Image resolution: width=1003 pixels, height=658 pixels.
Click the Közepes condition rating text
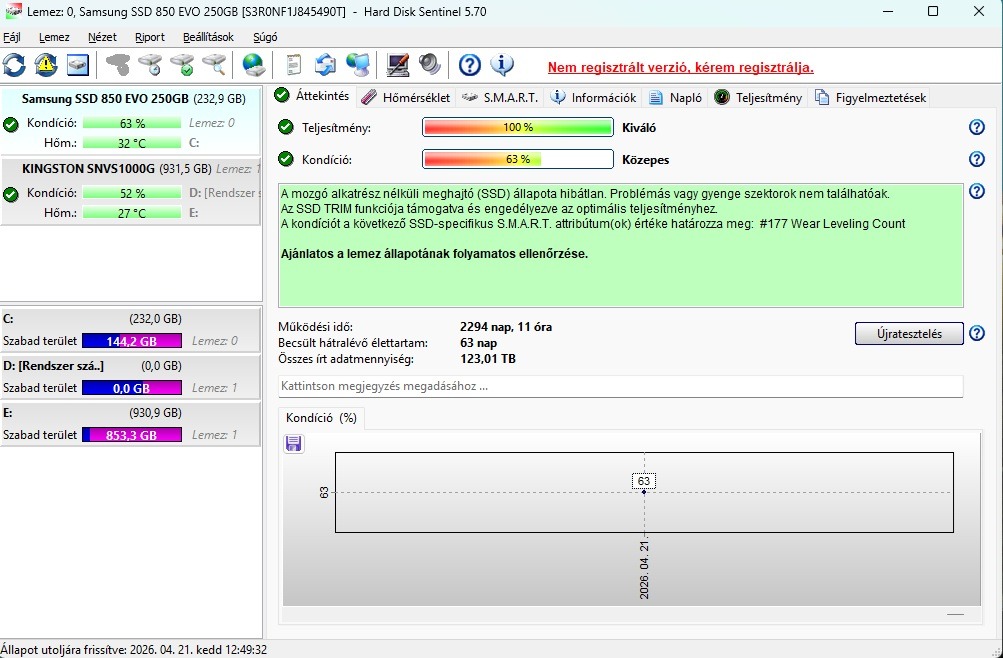[x=645, y=160]
